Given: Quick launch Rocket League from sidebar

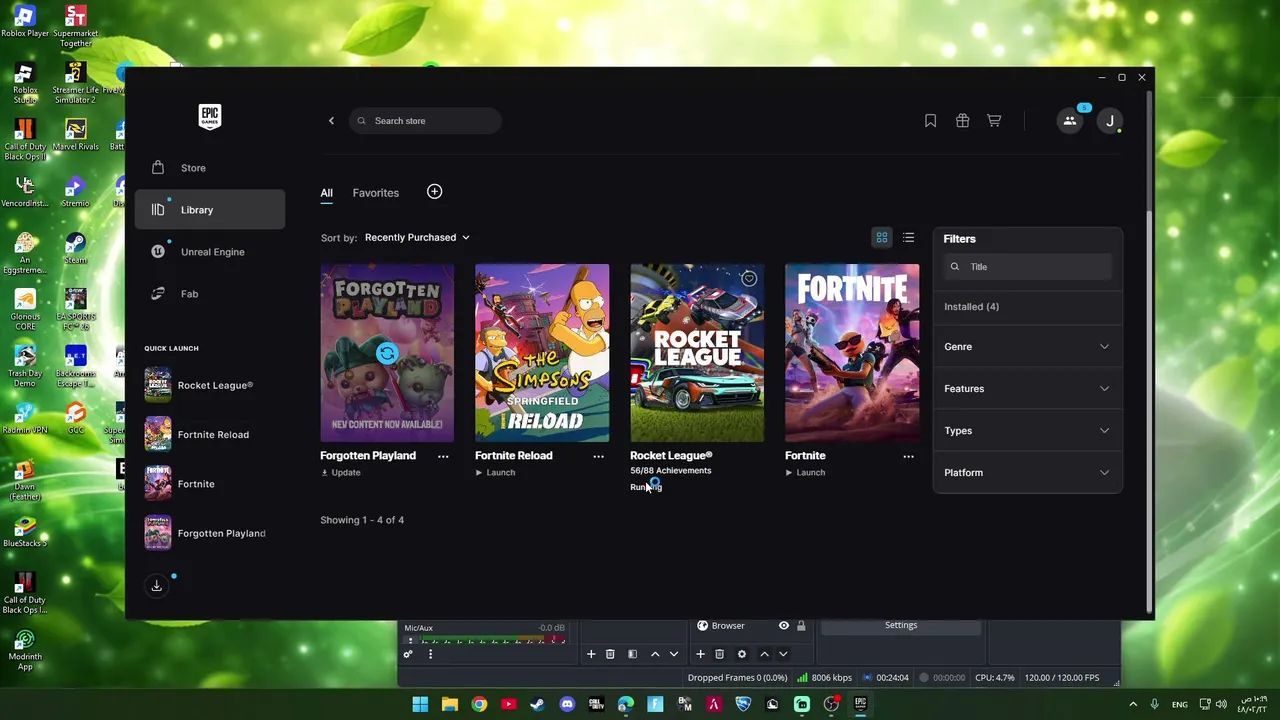Looking at the screenshot, I should click(x=210, y=386).
